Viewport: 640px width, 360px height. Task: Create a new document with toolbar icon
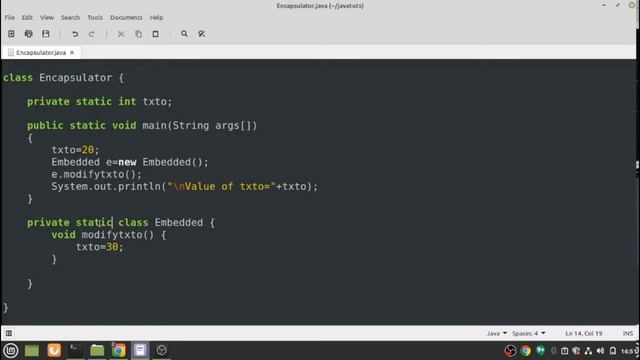pyautogui.click(x=11, y=34)
